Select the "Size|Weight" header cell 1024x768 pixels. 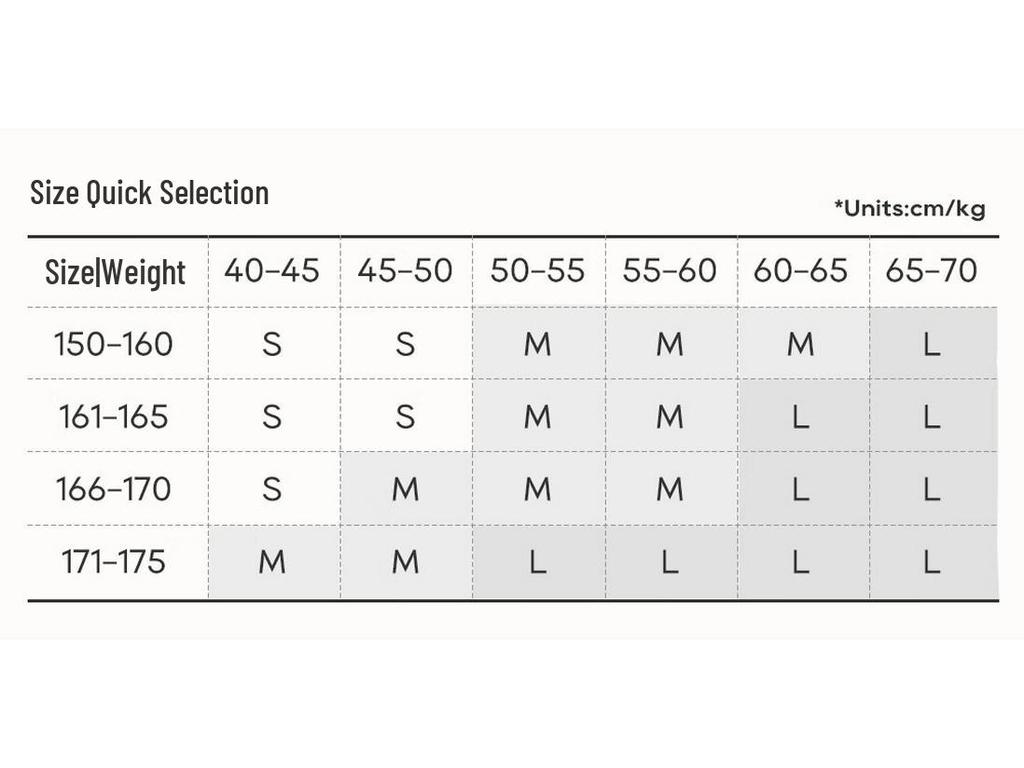coord(116,271)
